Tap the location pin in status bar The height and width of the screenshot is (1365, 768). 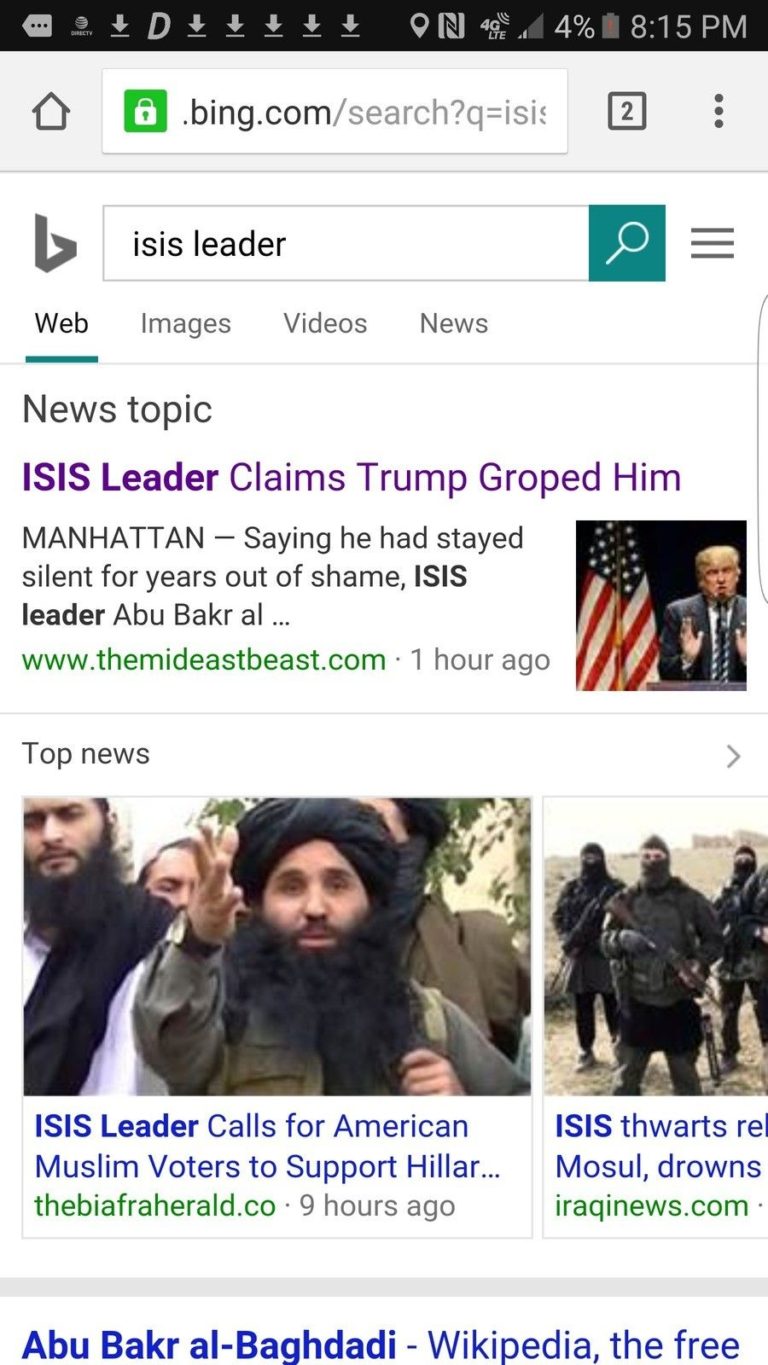[x=420, y=26]
